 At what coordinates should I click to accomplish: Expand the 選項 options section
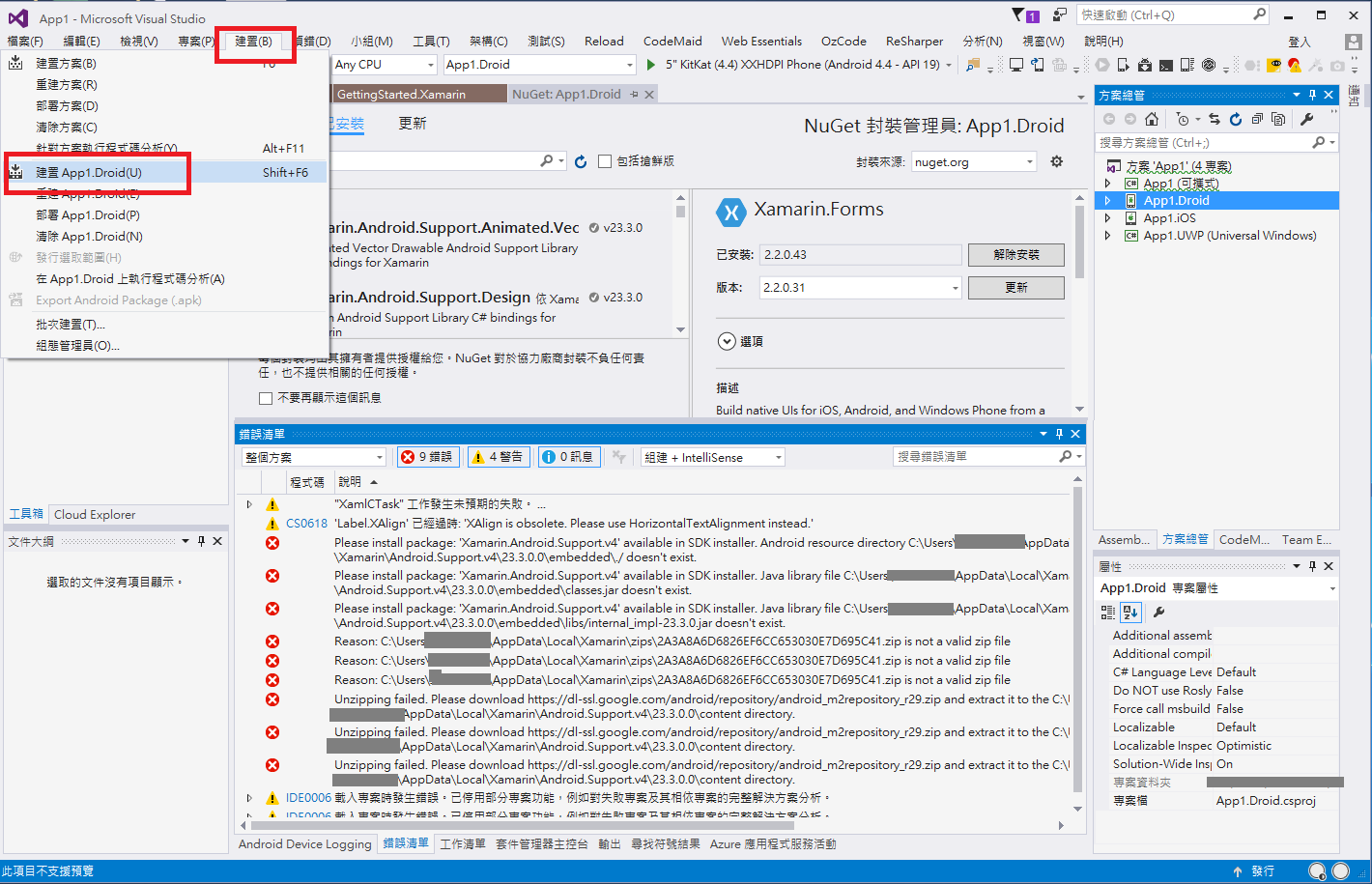(x=727, y=341)
